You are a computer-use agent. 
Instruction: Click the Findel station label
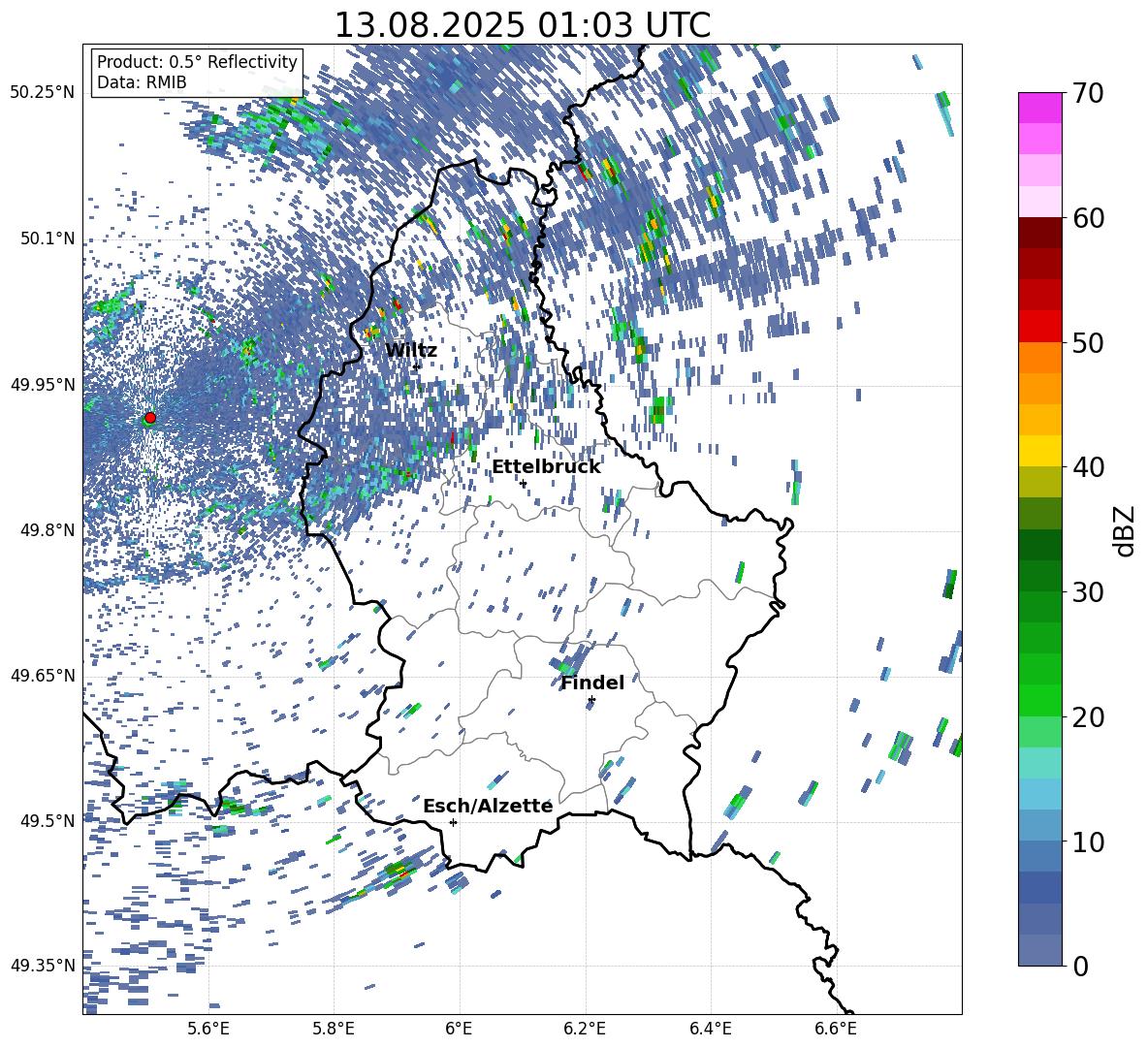(592, 683)
